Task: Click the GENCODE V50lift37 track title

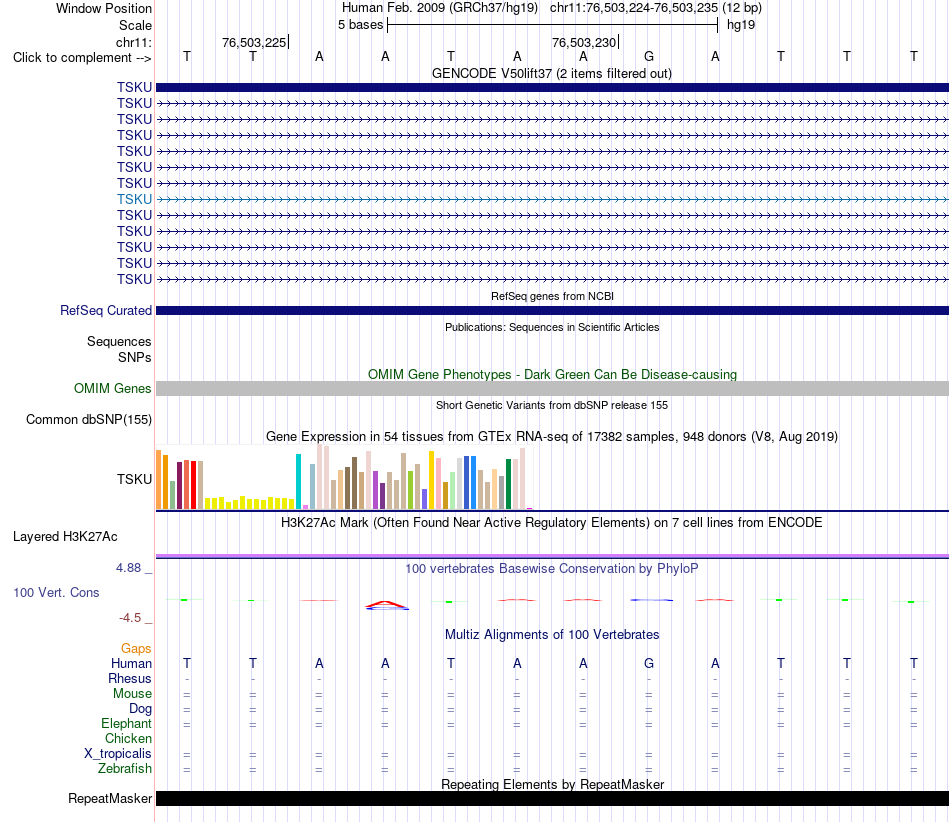Action: (551, 74)
